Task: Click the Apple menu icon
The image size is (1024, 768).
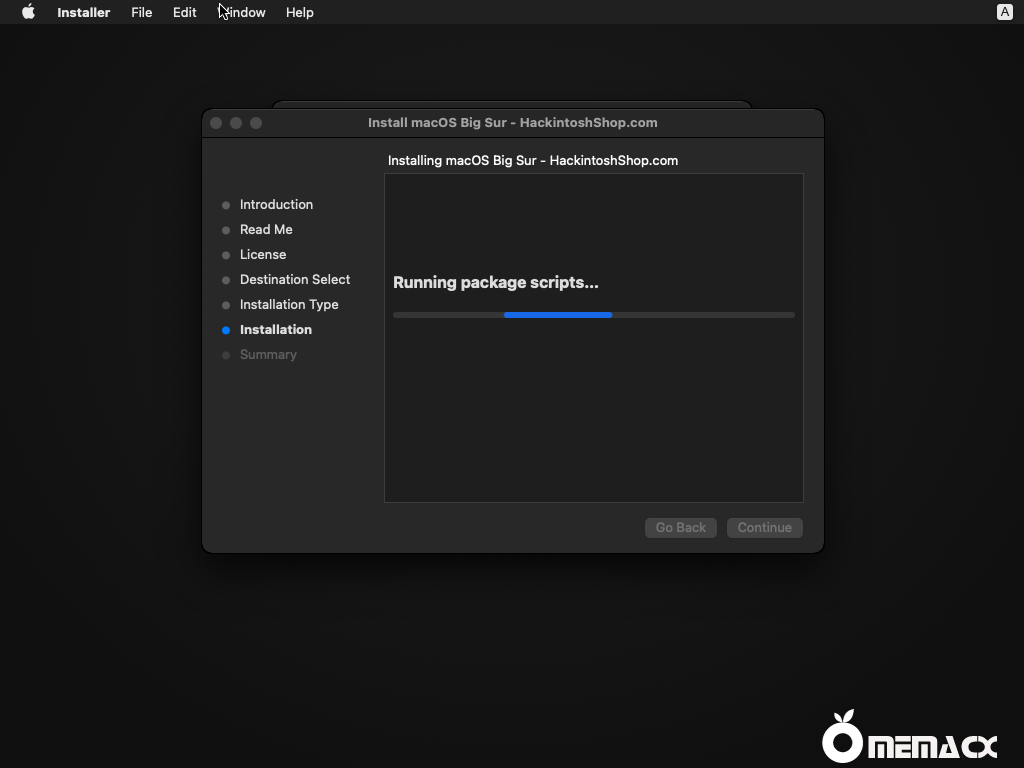Action: click(28, 12)
